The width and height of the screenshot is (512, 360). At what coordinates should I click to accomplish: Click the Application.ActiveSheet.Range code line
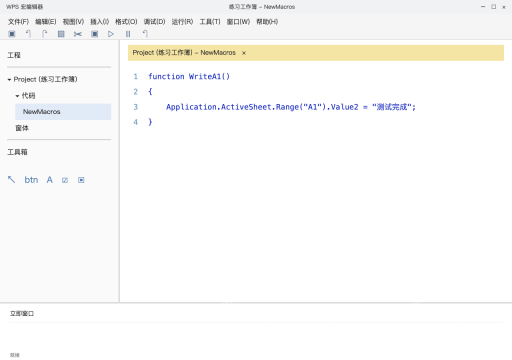(x=291, y=107)
